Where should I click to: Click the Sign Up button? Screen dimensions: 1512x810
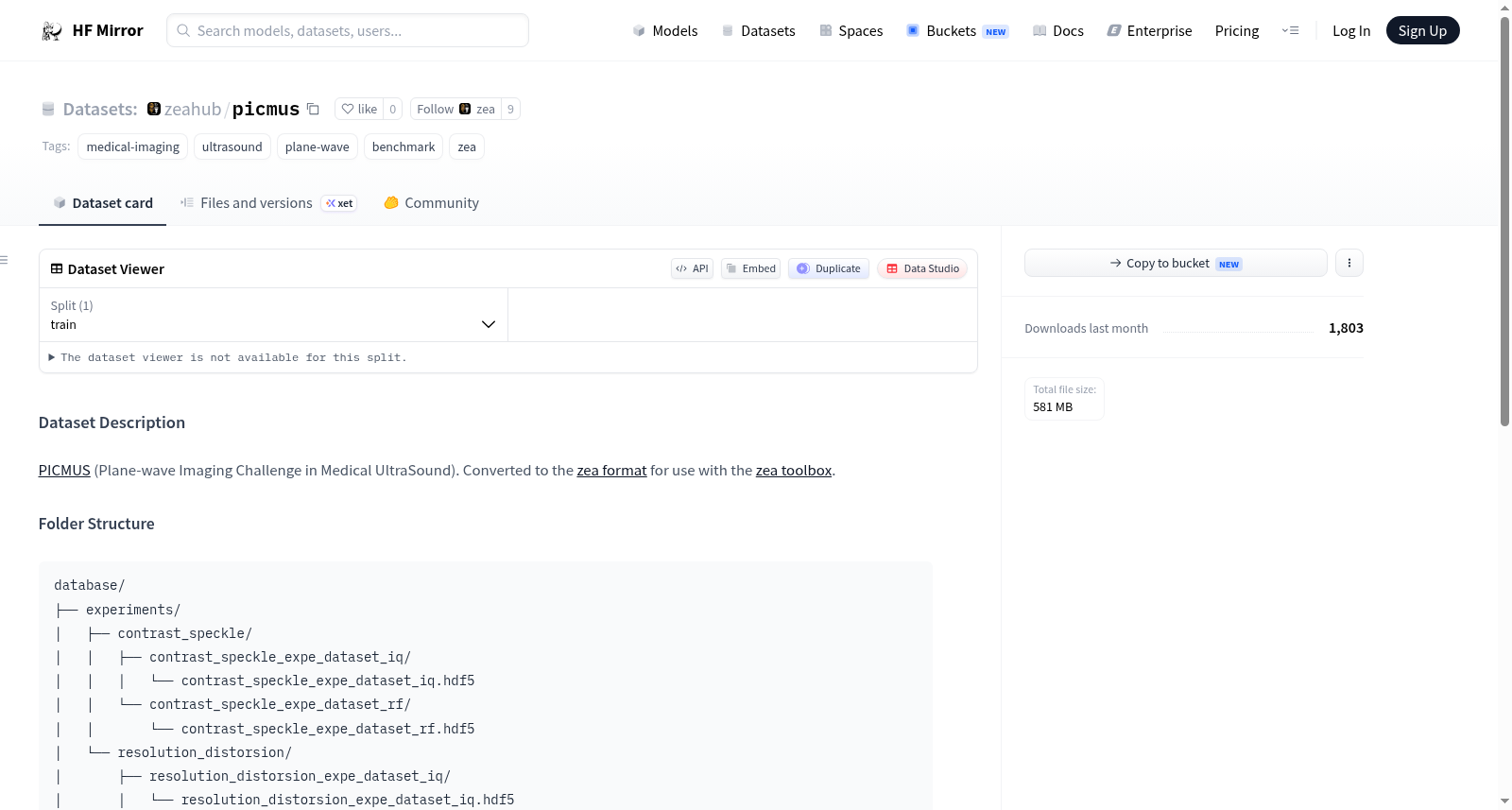tap(1422, 31)
